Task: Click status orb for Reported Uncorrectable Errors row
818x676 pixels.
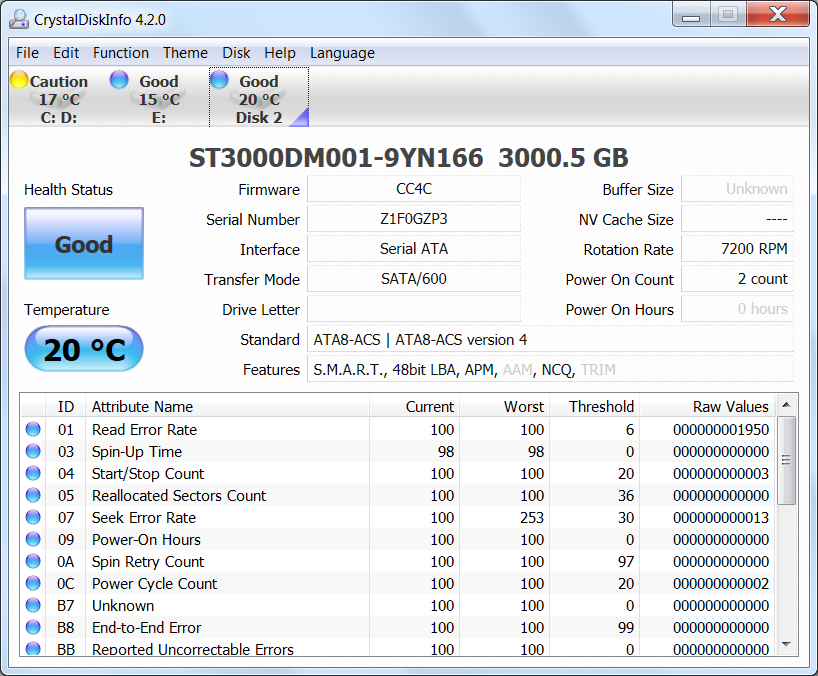Action: click(33, 648)
